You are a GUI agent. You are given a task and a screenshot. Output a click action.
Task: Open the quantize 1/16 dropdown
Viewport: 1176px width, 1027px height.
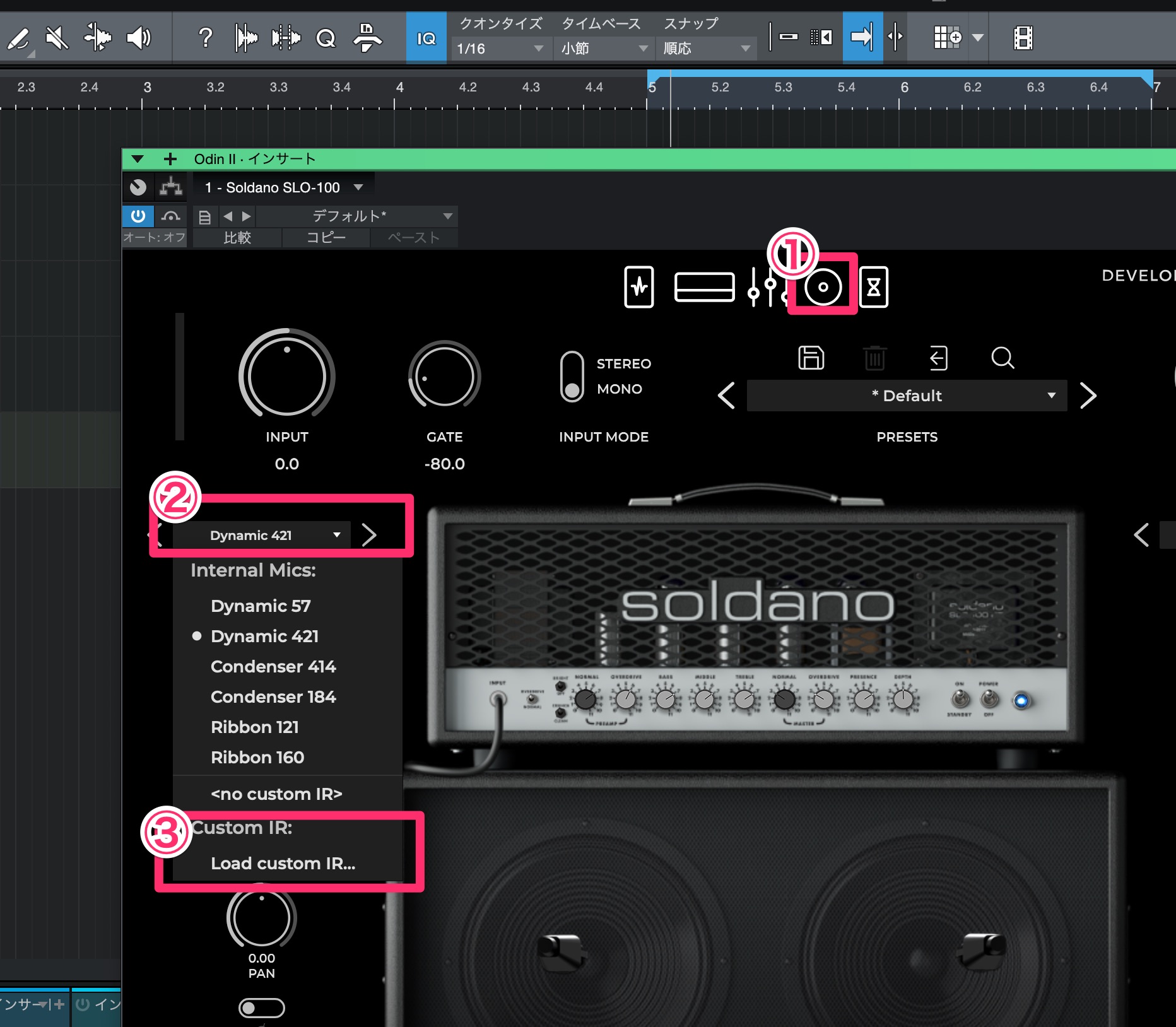coord(500,49)
